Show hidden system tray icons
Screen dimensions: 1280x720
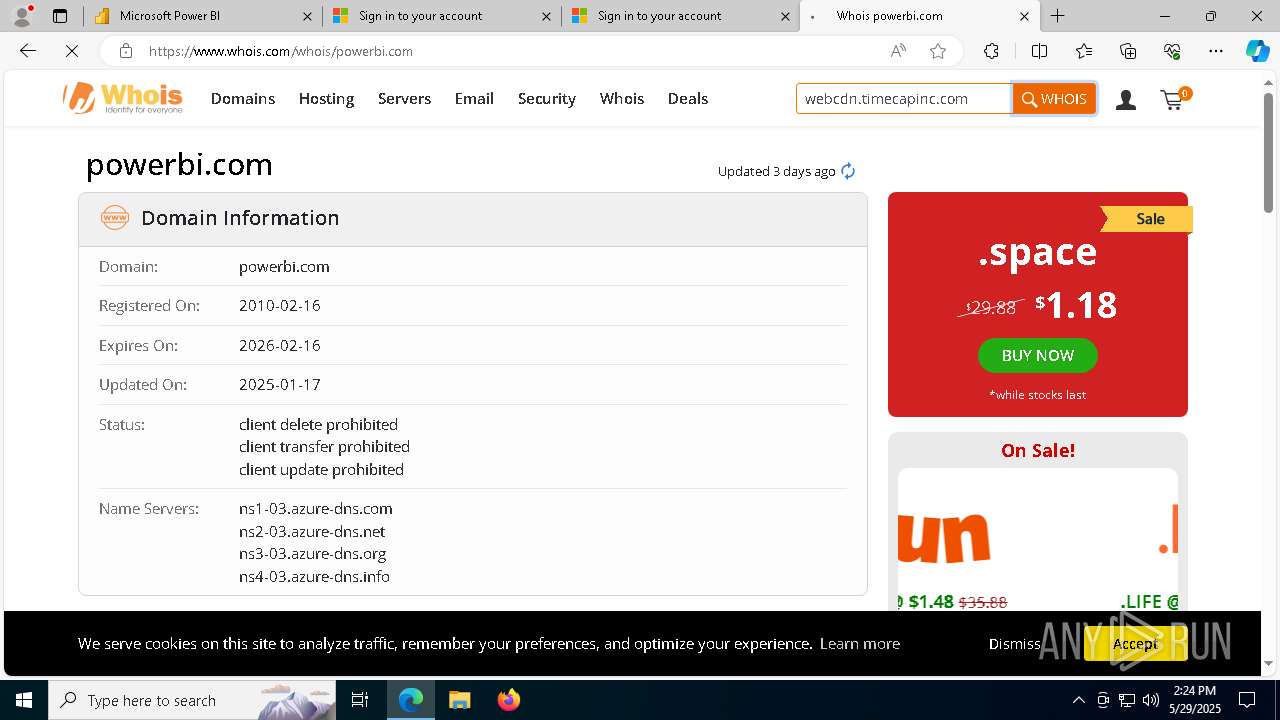[1078, 700]
